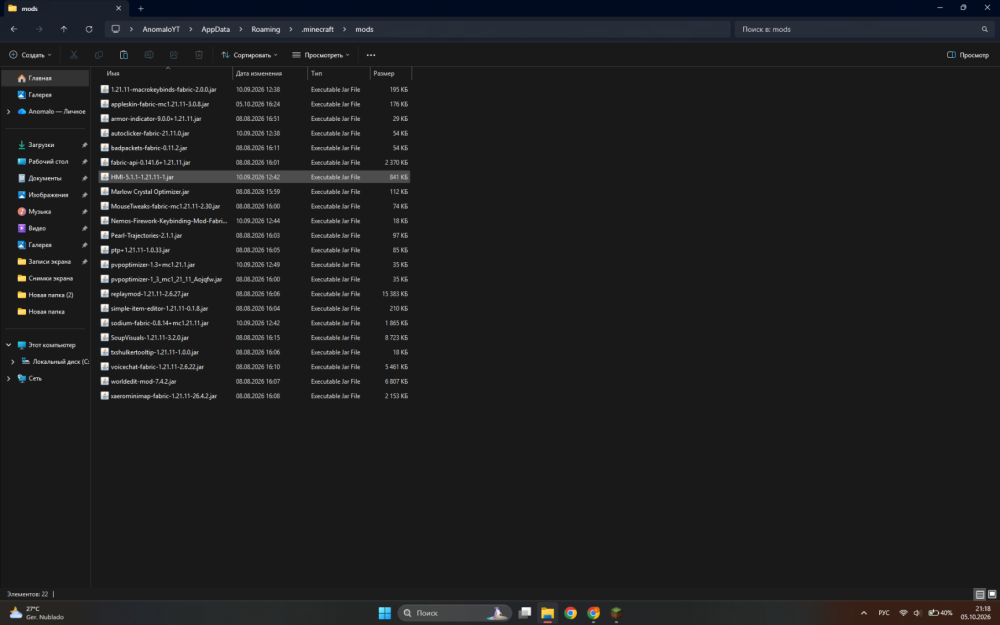Expand the Сеть tree node
1000x625 pixels.
click(8, 378)
